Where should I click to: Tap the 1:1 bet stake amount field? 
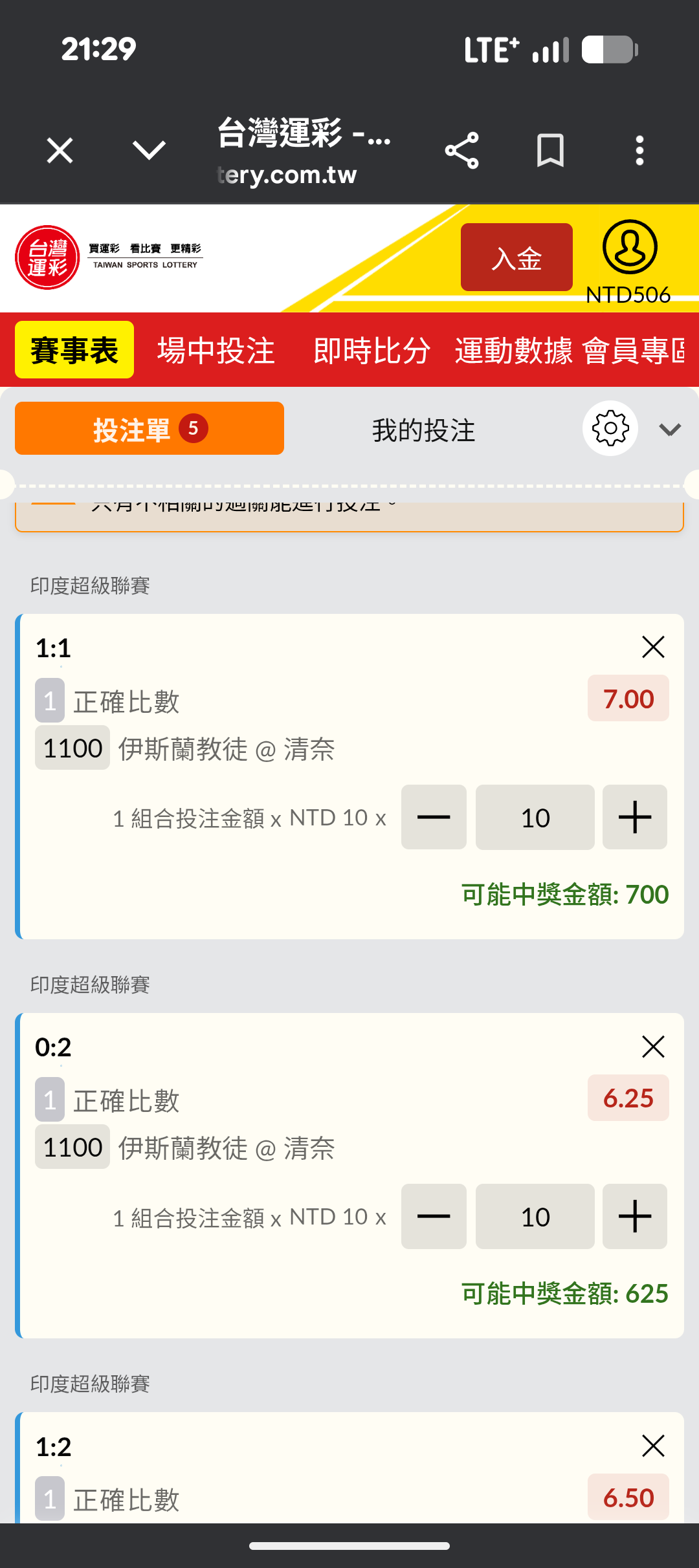click(535, 817)
